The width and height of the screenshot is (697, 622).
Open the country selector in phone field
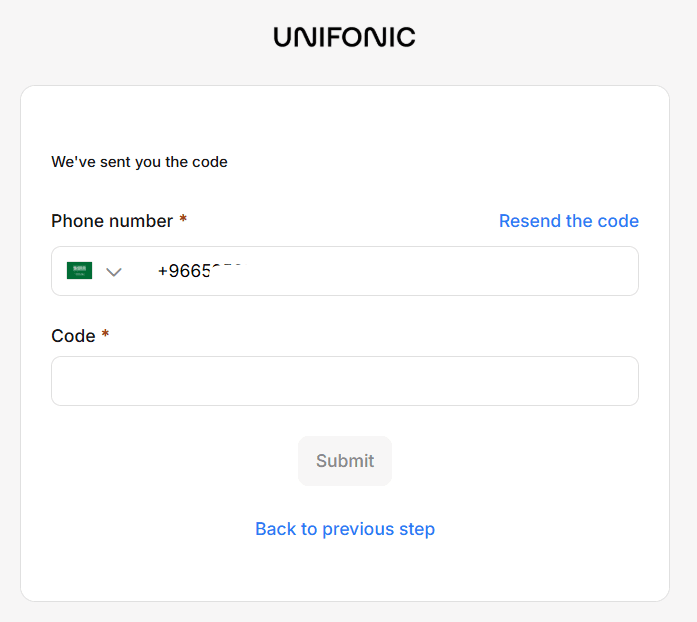(96, 271)
